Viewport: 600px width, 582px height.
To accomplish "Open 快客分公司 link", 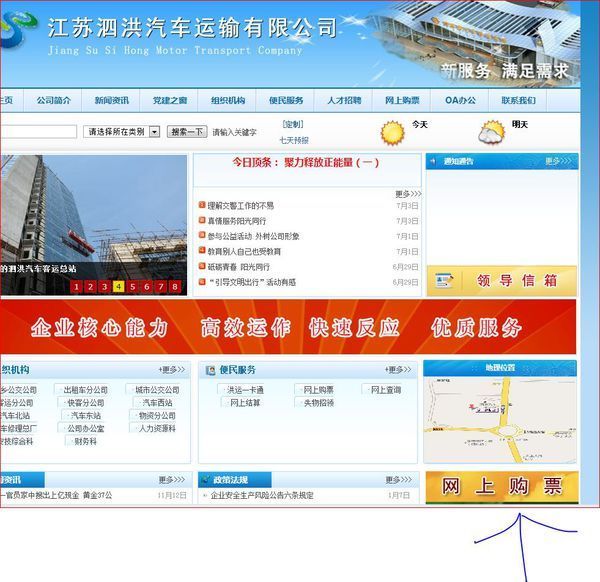I will (86, 403).
